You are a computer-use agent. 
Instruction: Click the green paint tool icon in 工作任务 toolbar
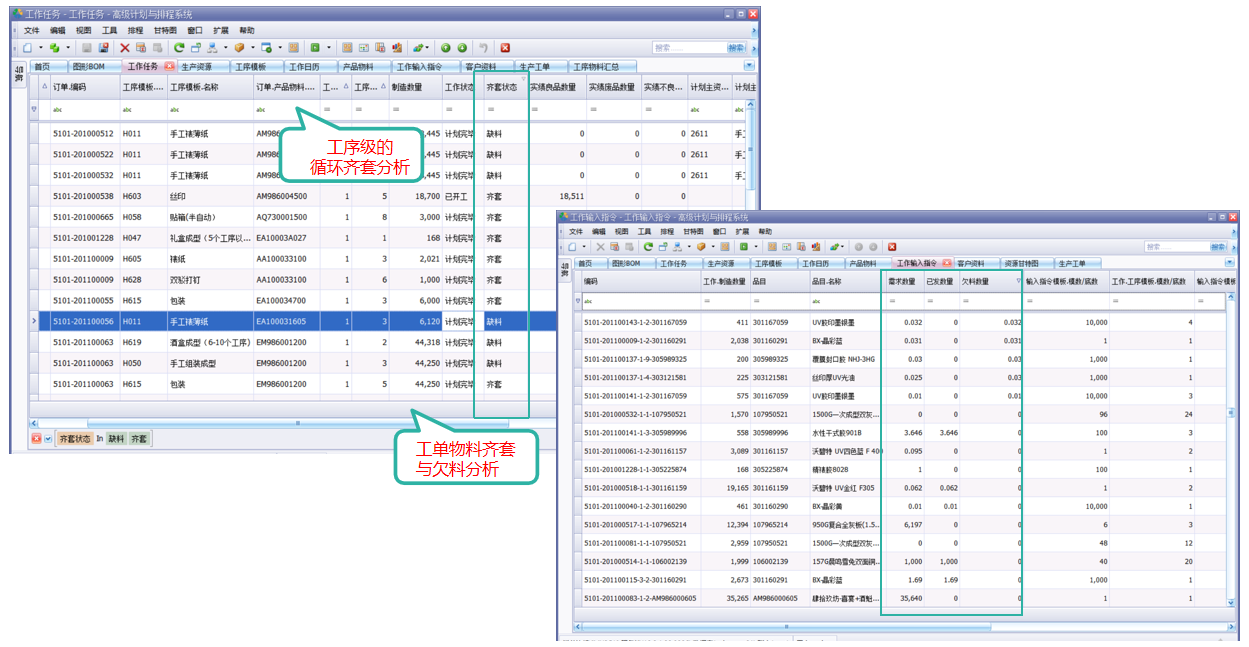[417, 48]
